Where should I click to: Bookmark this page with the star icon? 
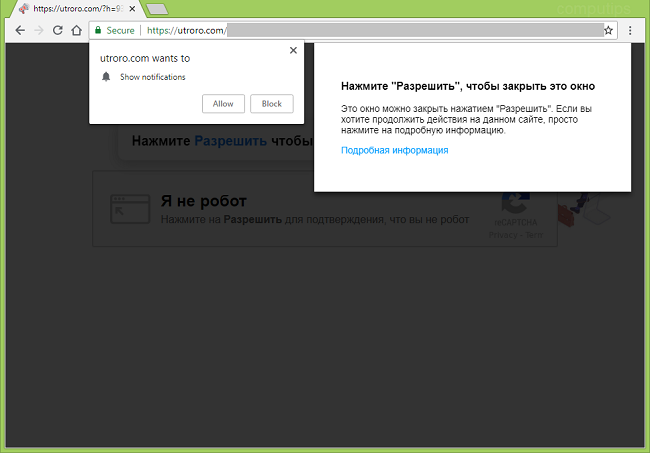click(x=608, y=31)
